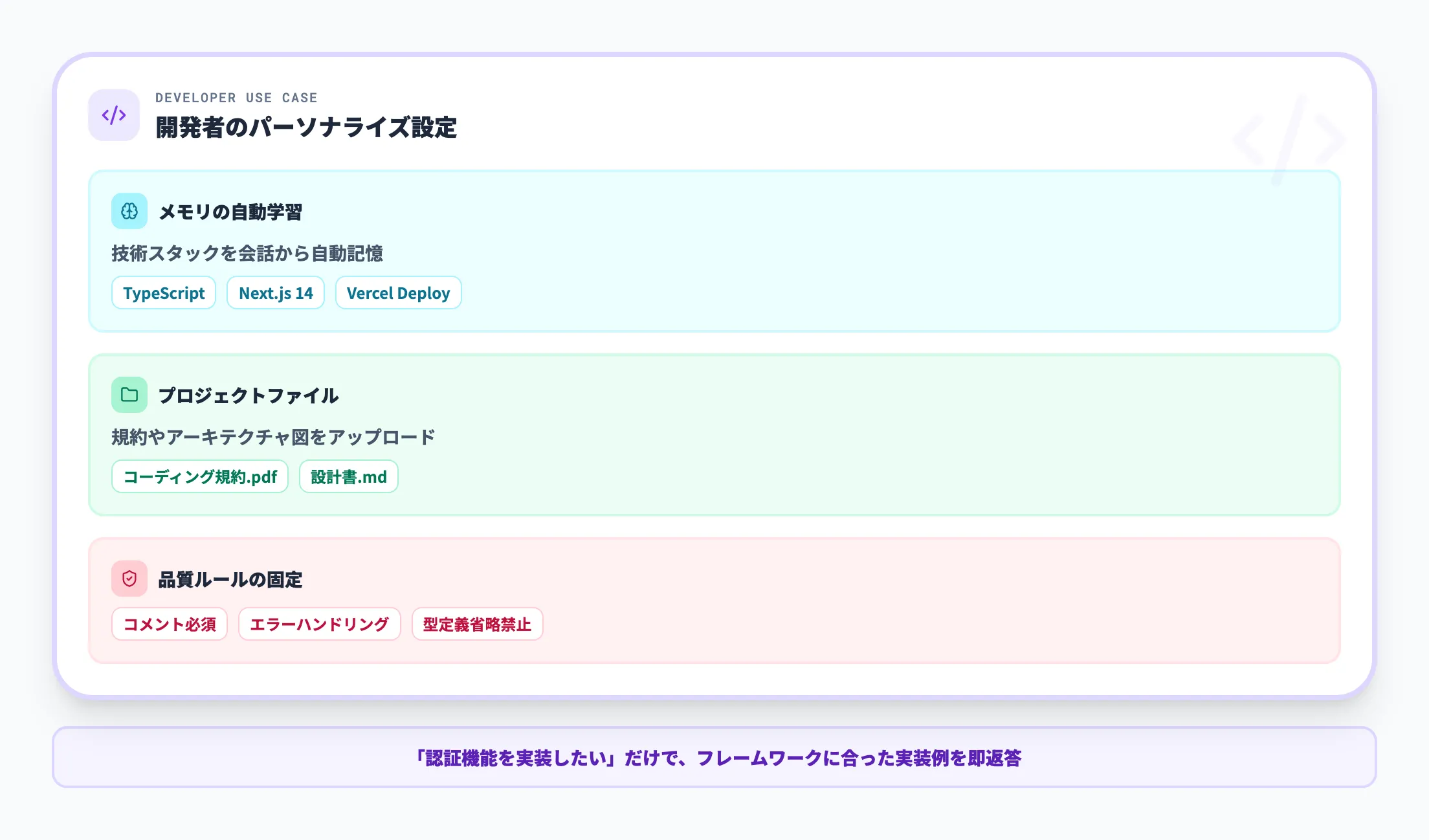This screenshot has height=840, width=1429.
Task: Toggle the 型定義省略禁止 rule
Action: [477, 624]
